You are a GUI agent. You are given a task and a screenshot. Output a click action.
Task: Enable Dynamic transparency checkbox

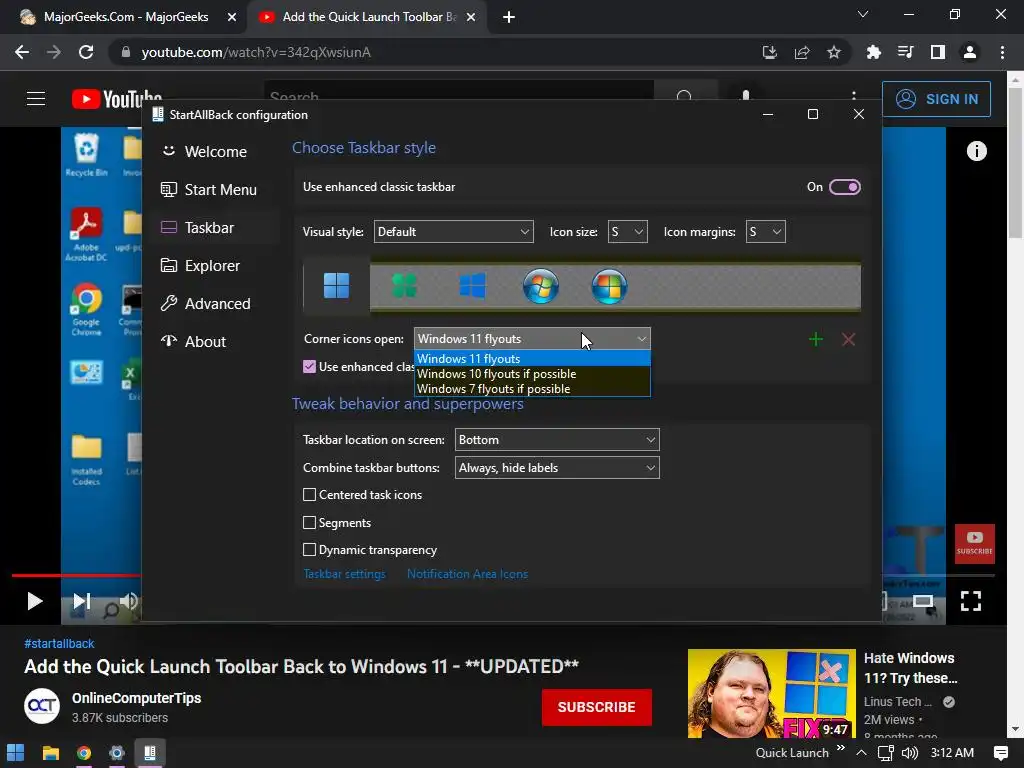pyautogui.click(x=310, y=550)
